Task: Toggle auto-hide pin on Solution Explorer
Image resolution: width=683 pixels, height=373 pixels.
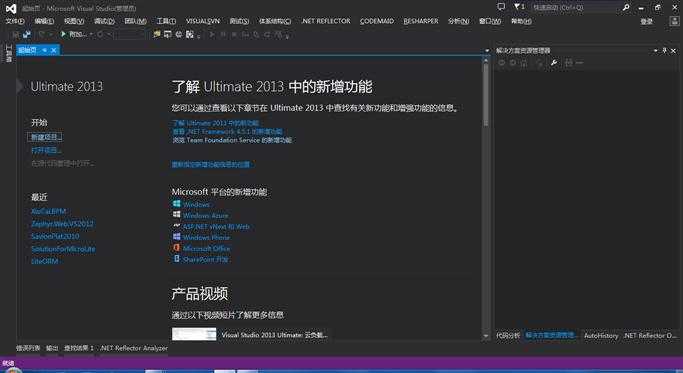Action: pyautogui.click(x=665, y=51)
